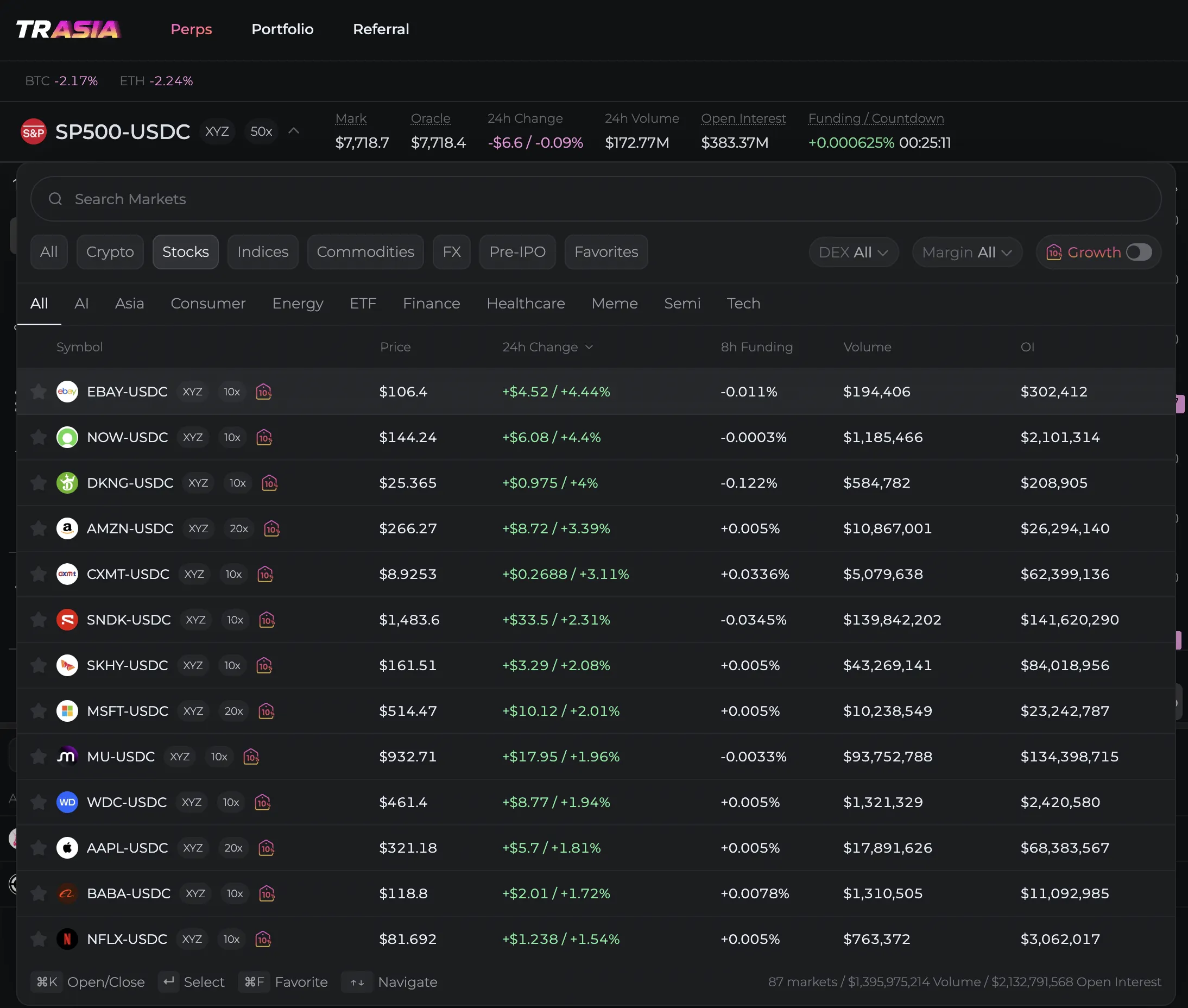Click the Stocks category button
The image size is (1188, 1008).
point(186,252)
